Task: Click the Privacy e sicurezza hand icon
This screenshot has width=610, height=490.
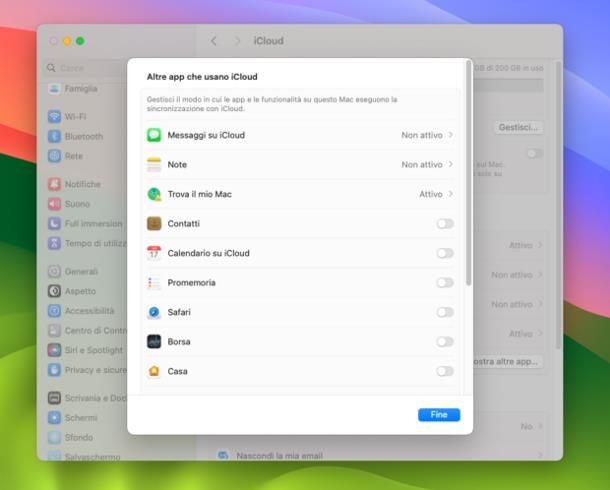Action: [54, 370]
